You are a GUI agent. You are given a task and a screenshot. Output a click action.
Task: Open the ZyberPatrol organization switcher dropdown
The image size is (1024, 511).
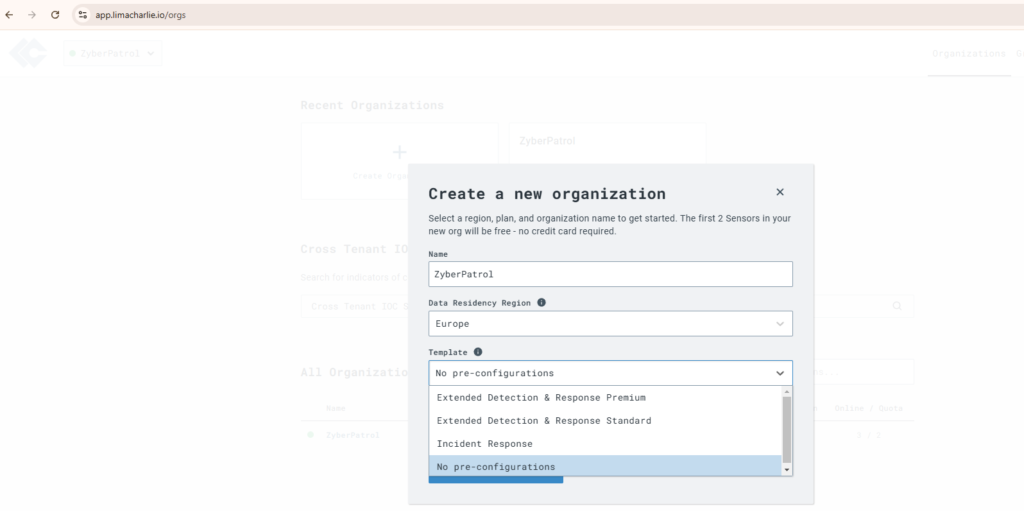pos(112,54)
